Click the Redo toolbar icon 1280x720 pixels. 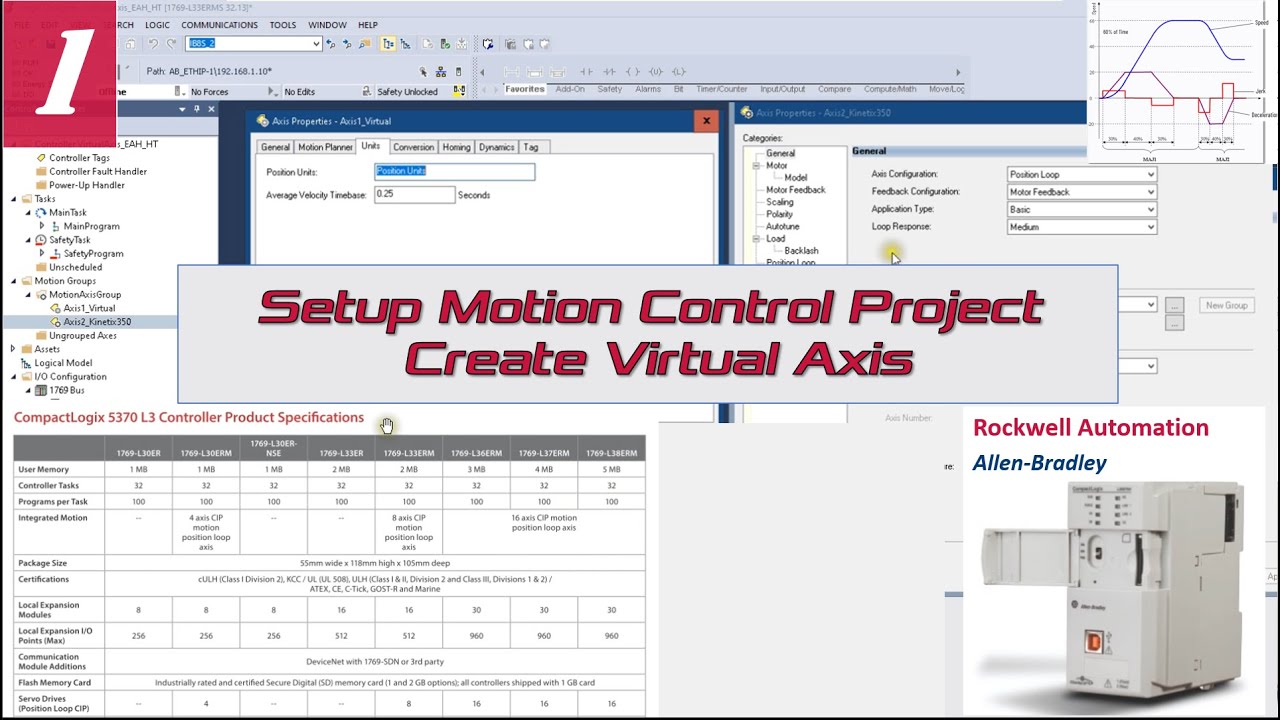click(172, 44)
